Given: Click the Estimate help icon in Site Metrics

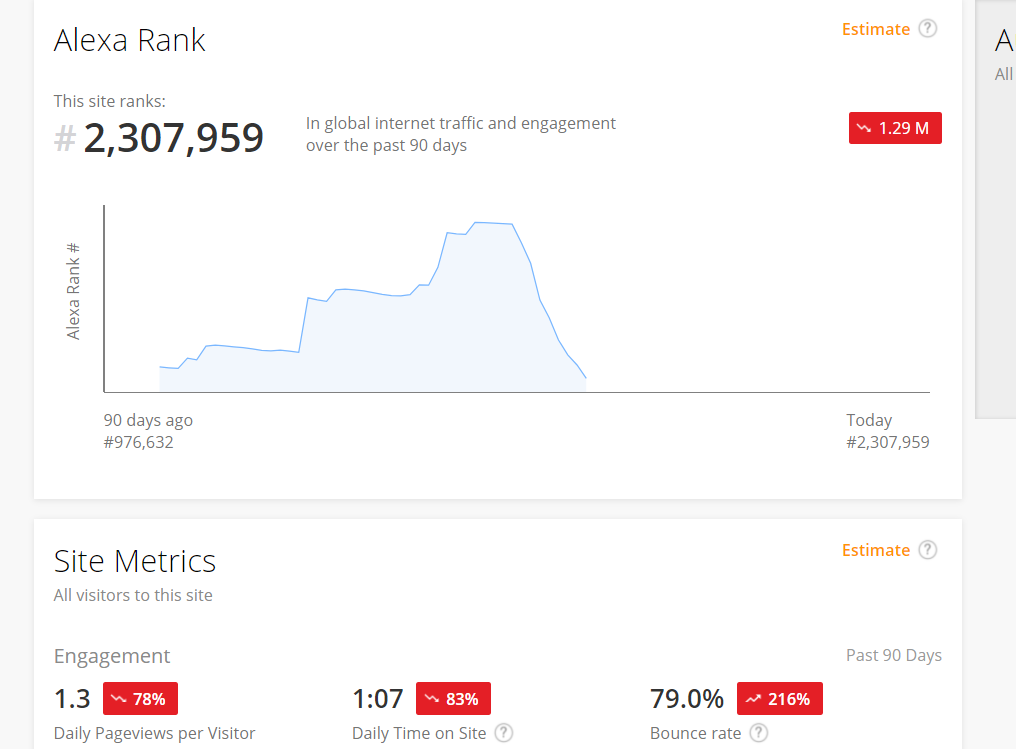Looking at the screenshot, I should click(x=928, y=549).
